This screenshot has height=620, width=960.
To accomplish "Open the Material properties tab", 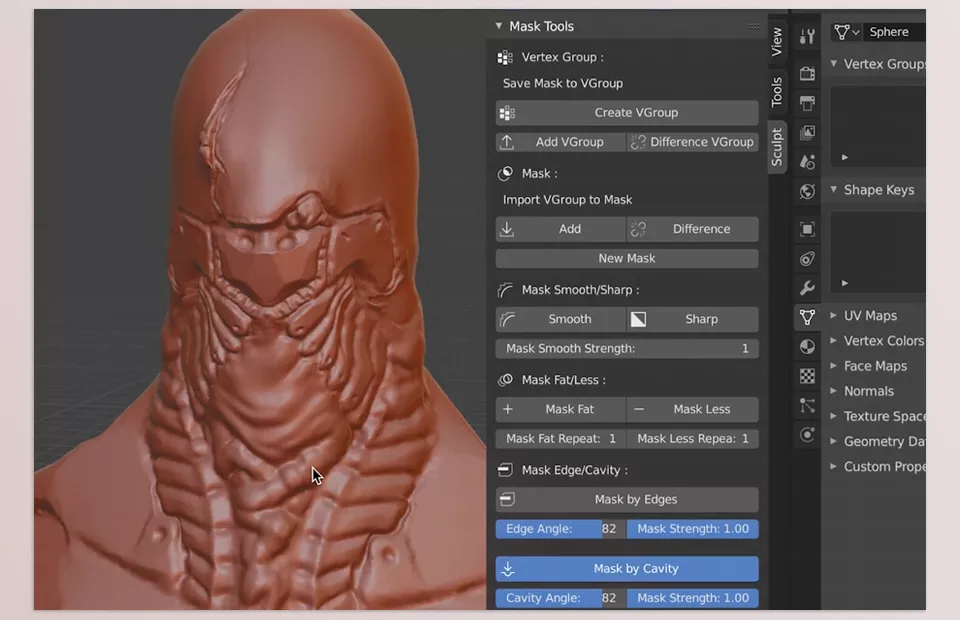I will click(x=807, y=346).
